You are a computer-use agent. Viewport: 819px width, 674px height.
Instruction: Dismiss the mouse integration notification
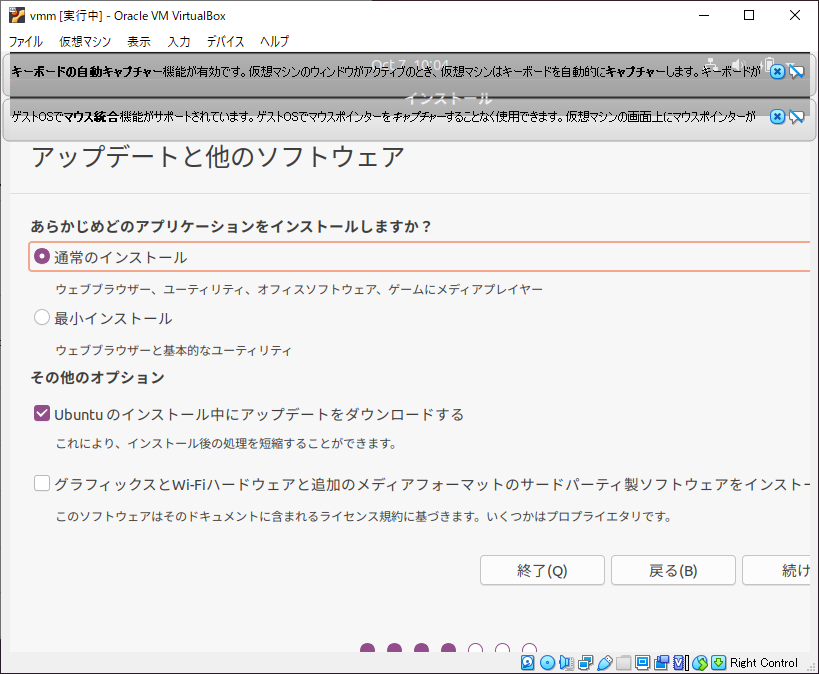(x=777, y=117)
